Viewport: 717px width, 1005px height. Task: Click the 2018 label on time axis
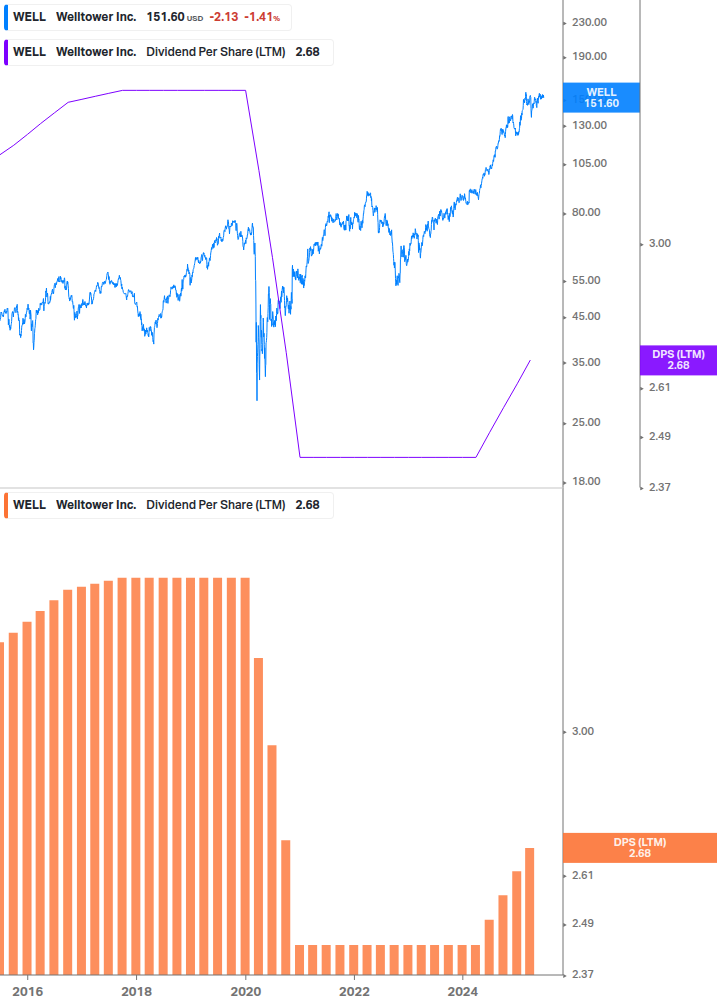[136, 992]
